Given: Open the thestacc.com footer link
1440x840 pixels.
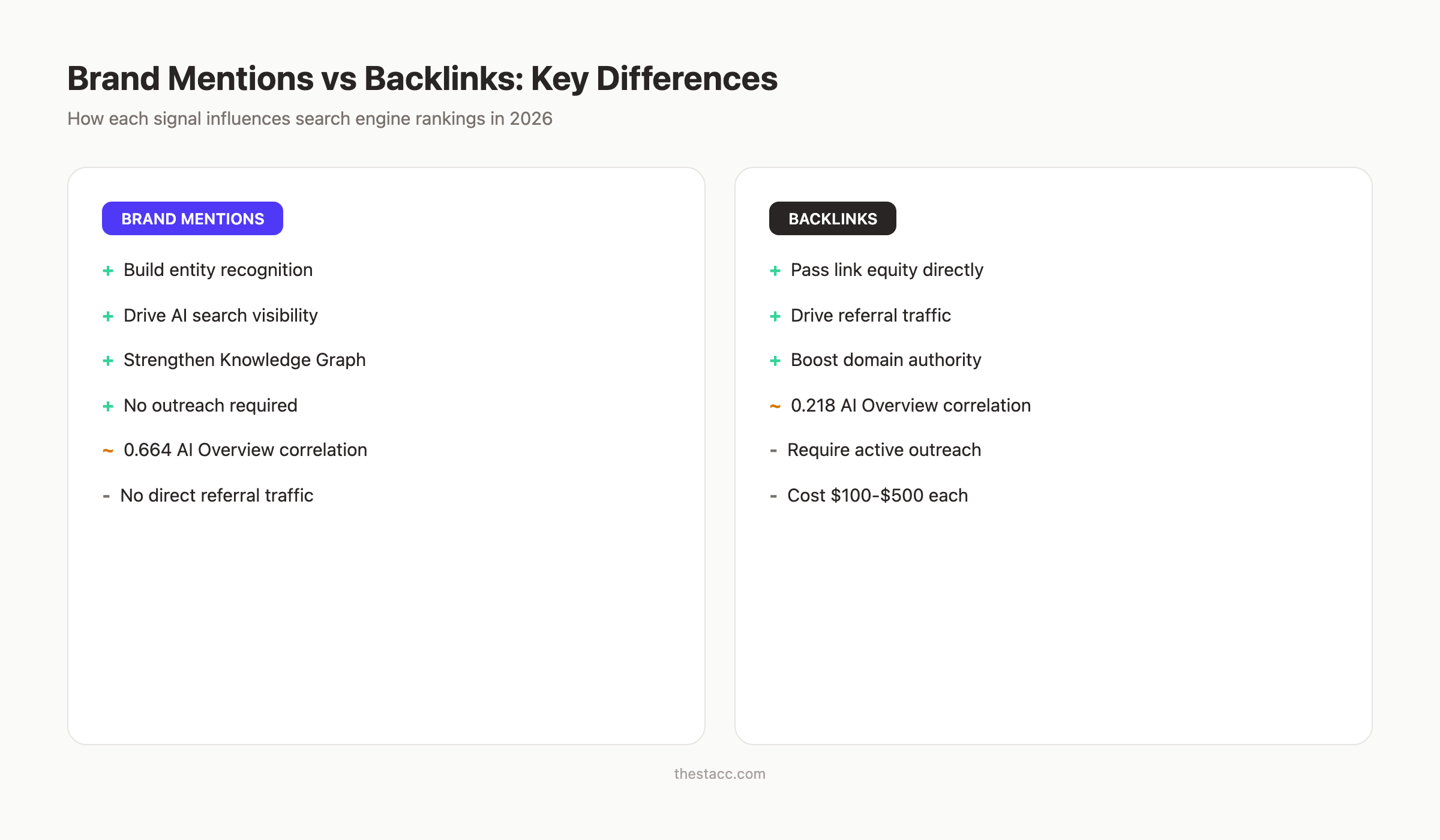Looking at the screenshot, I should coord(719,773).
